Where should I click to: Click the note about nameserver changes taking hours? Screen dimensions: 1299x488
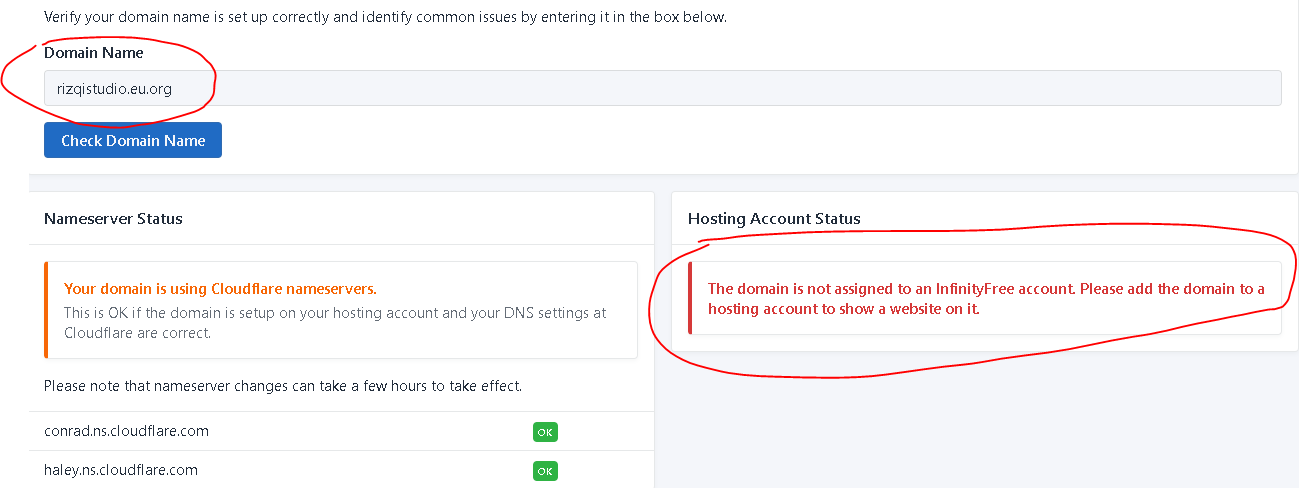[283, 385]
